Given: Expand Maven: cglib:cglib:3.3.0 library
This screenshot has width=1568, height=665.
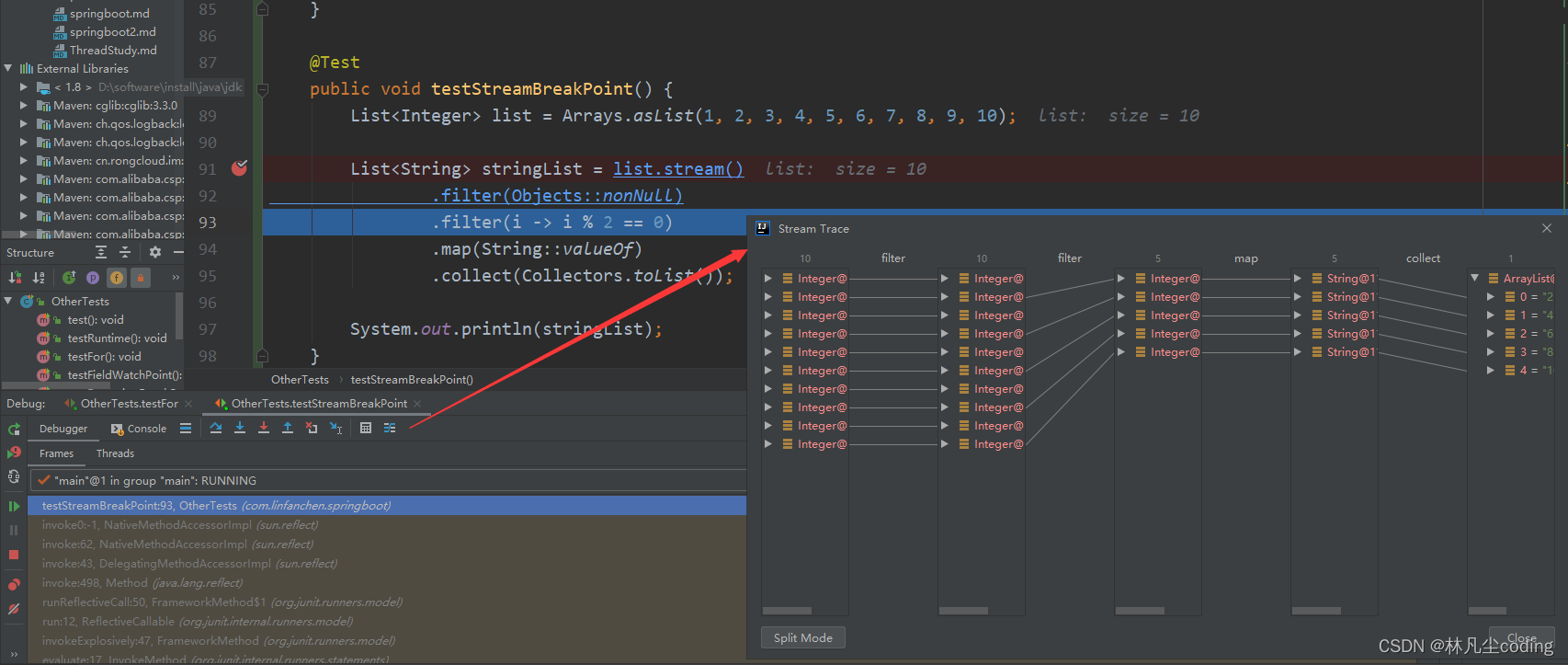Looking at the screenshot, I should coord(24,105).
